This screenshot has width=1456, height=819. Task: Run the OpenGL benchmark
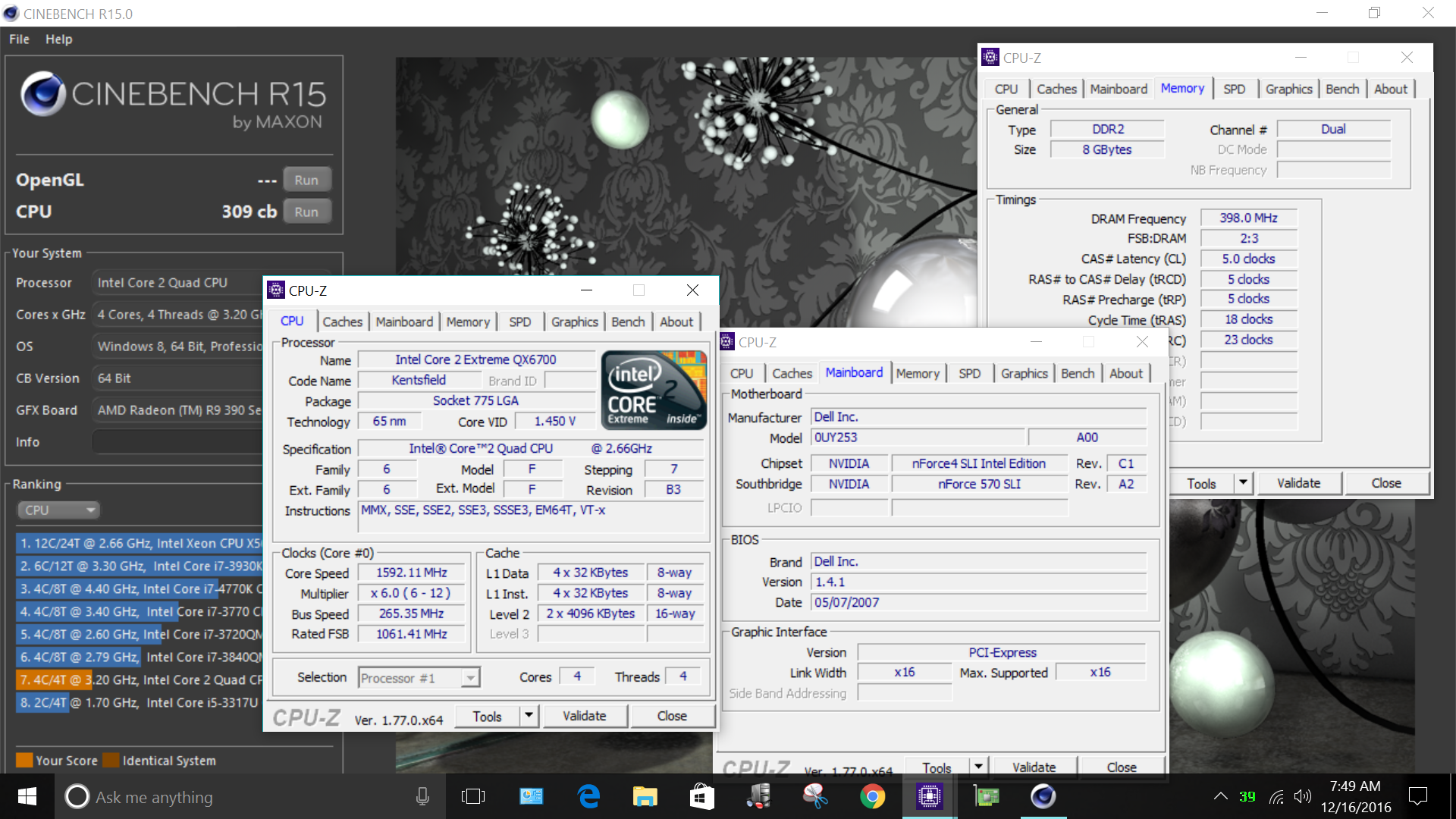pos(306,180)
